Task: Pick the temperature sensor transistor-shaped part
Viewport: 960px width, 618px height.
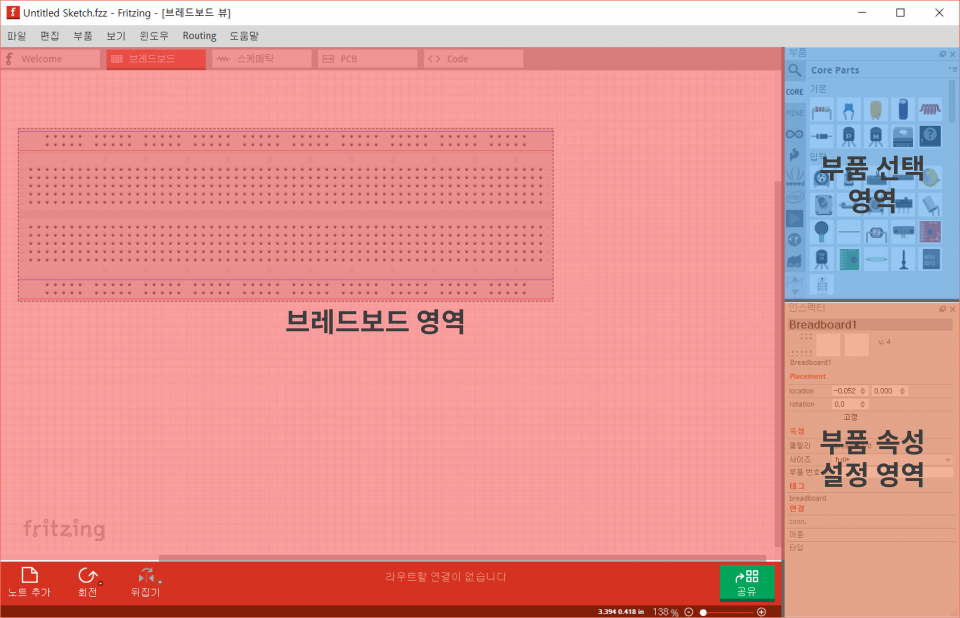Action: (x=822, y=259)
